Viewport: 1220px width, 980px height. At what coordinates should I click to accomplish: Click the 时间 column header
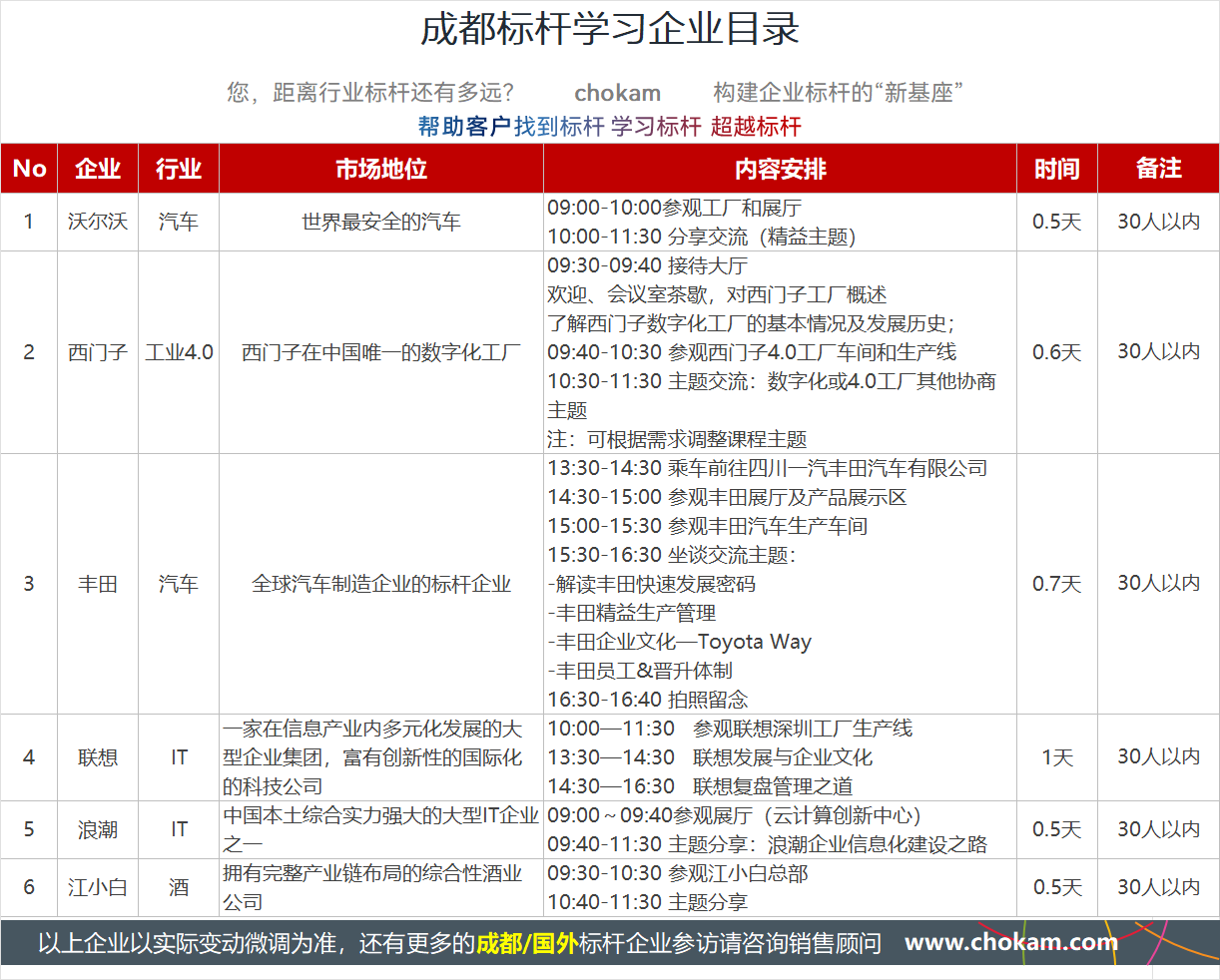1057,169
